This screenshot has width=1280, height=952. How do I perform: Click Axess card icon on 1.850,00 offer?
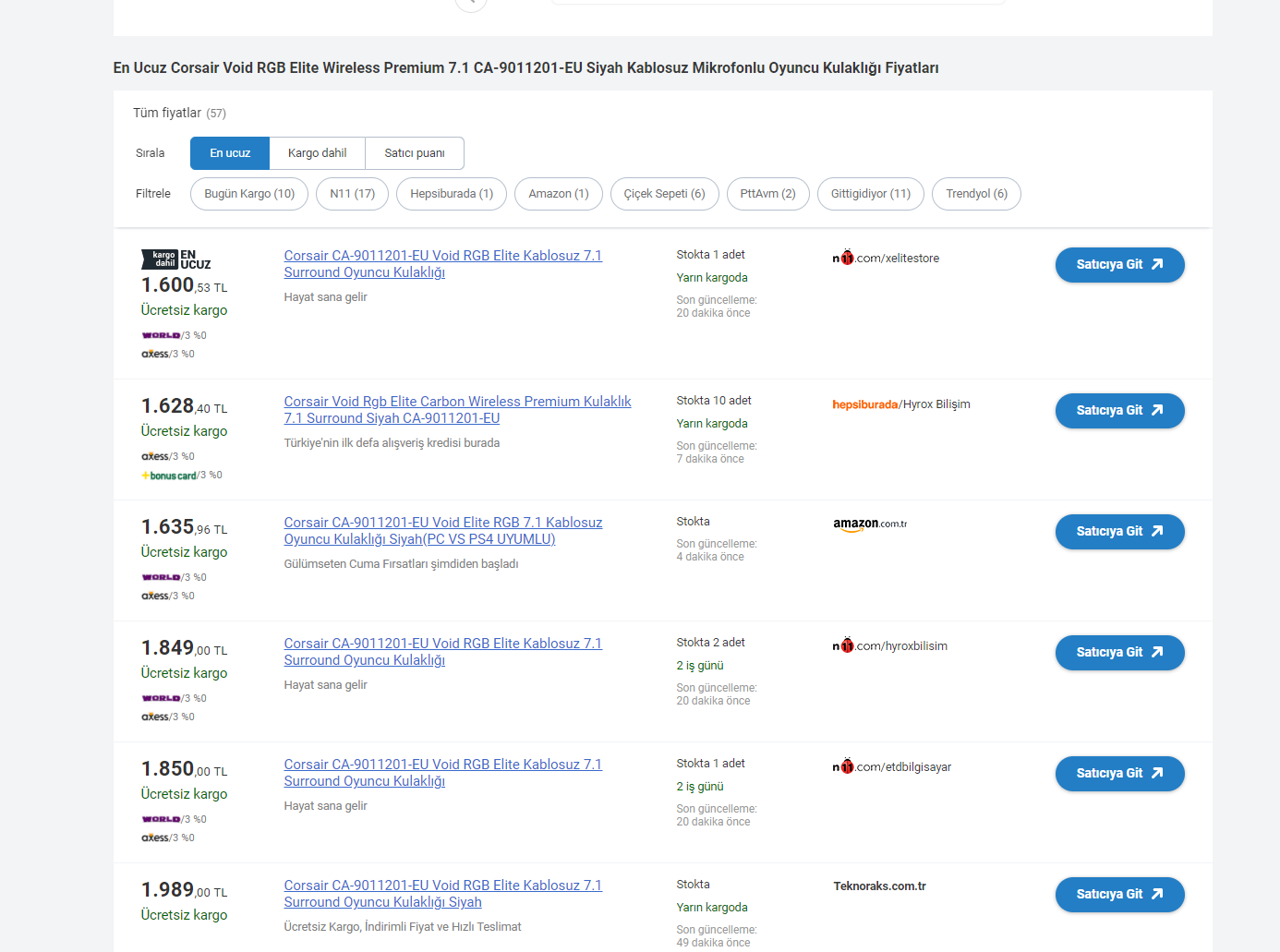[155, 838]
